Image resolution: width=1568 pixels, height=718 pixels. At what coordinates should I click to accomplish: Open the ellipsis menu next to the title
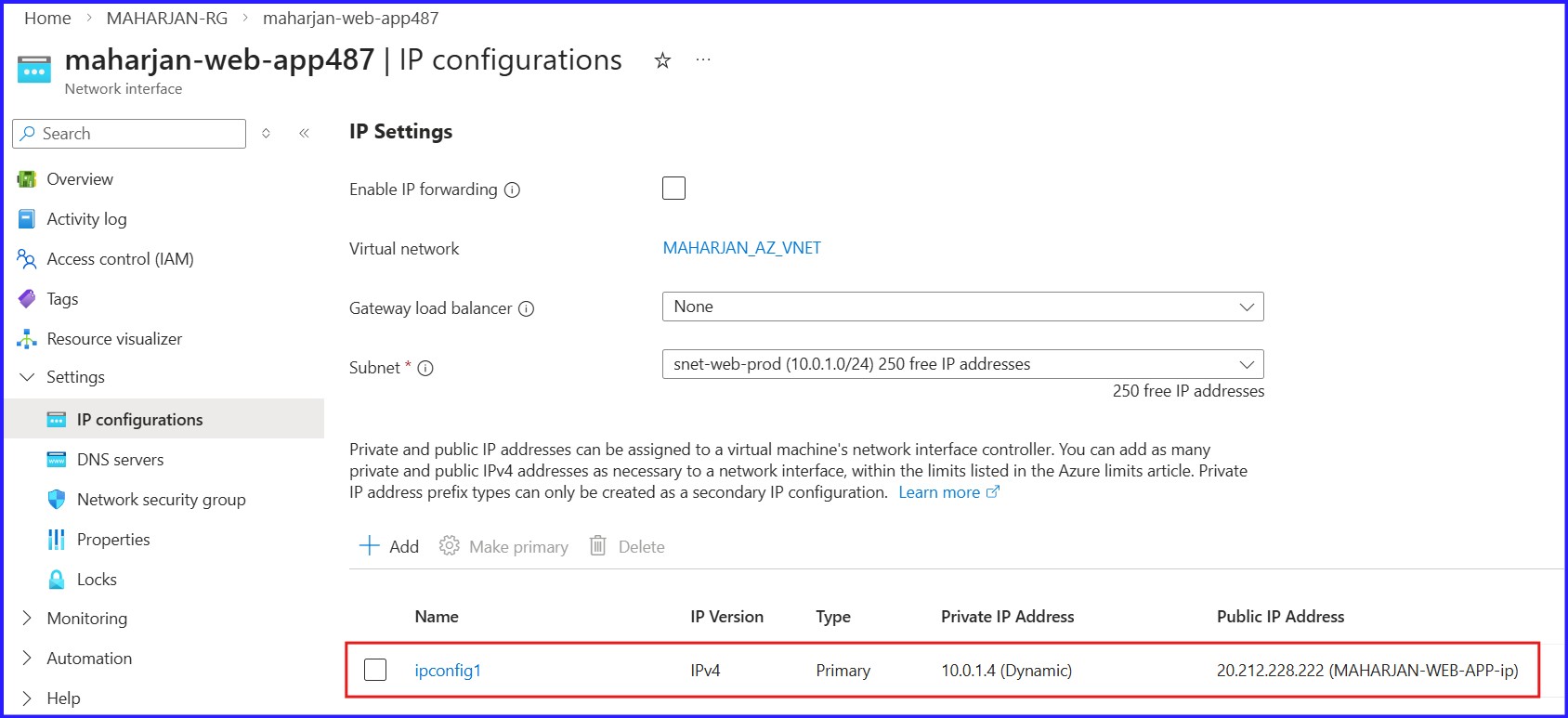click(702, 59)
